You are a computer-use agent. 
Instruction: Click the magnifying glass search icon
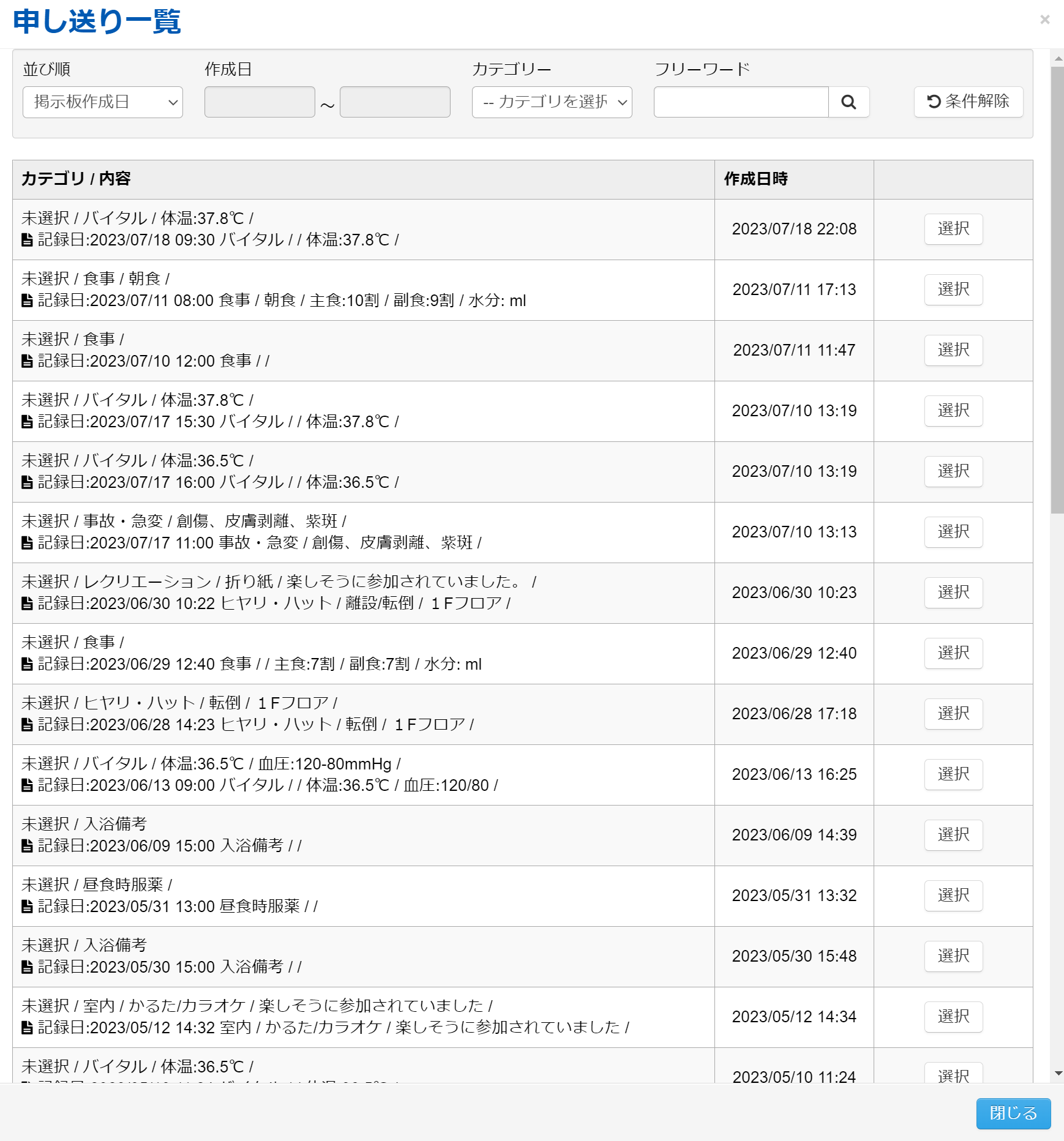(x=849, y=102)
